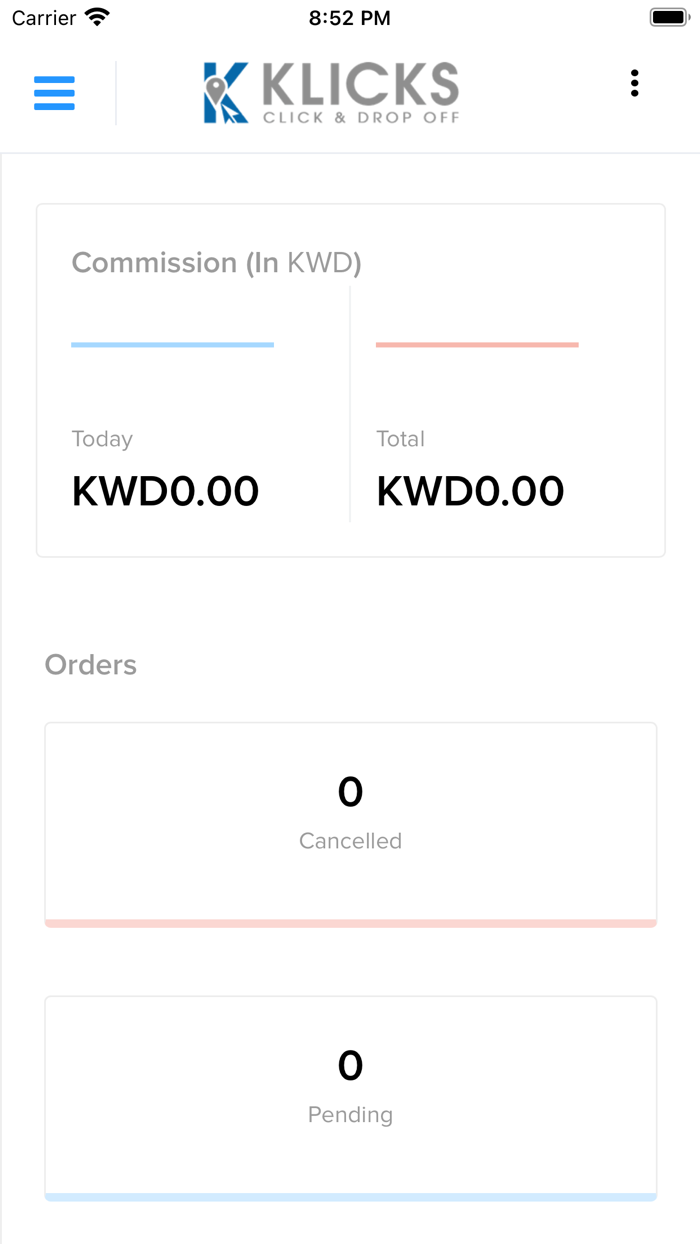Tap the Klicks logo

[330, 92]
